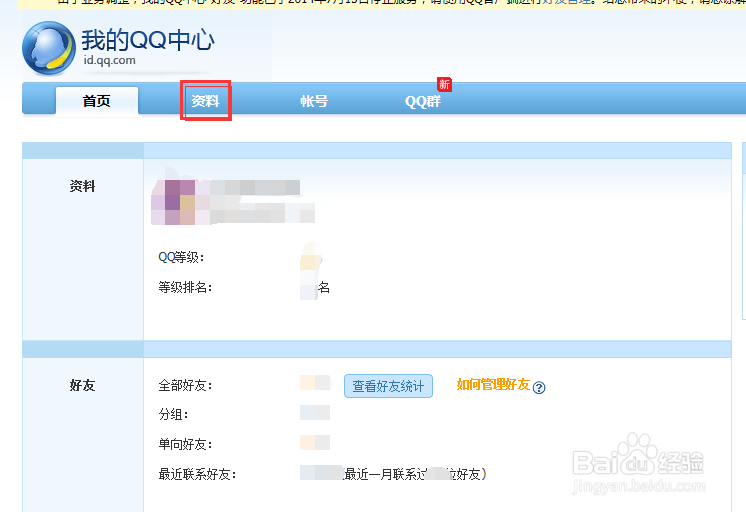Image resolution: width=746 pixels, height=512 pixels.
Task: Click the question mark help icon
Action: (x=539, y=388)
